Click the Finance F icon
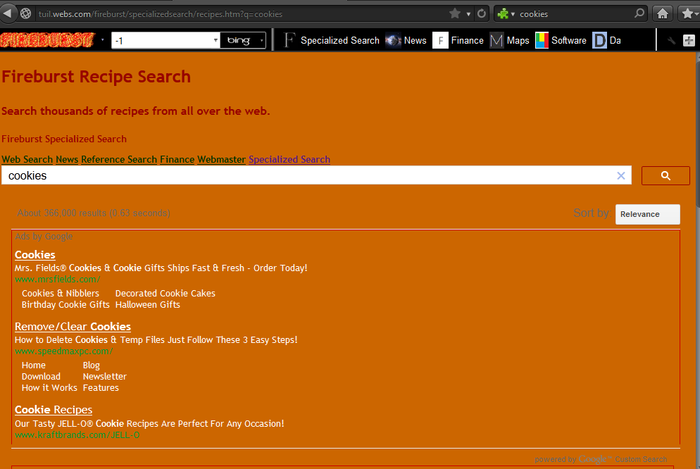The image size is (700, 469). coord(440,41)
